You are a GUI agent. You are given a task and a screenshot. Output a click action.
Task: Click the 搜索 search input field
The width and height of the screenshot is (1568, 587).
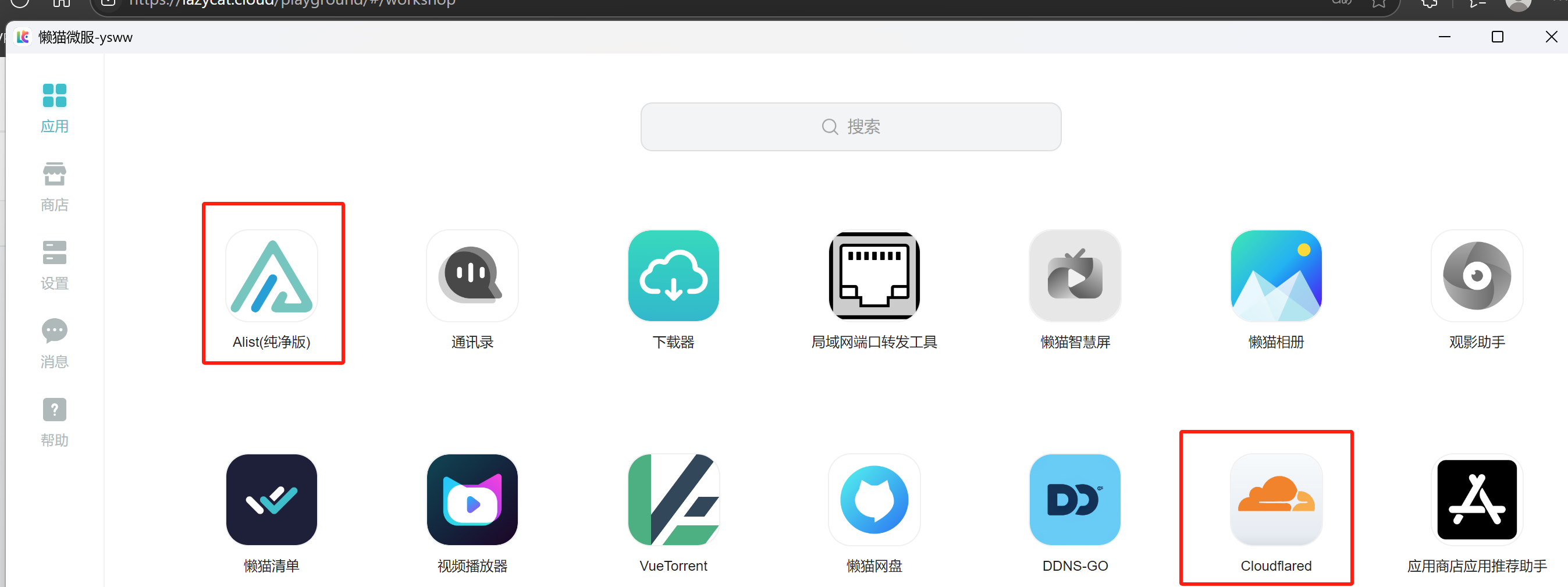[851, 127]
